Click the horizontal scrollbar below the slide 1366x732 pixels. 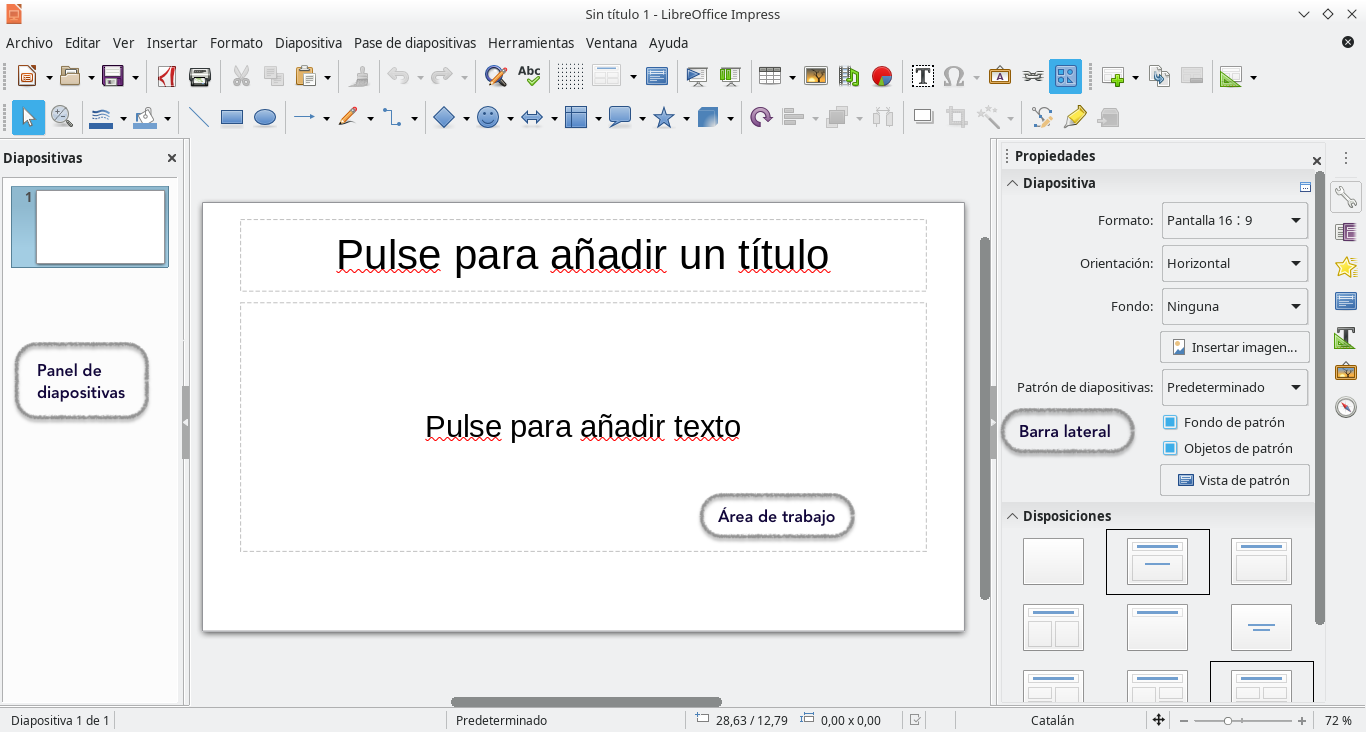point(586,702)
